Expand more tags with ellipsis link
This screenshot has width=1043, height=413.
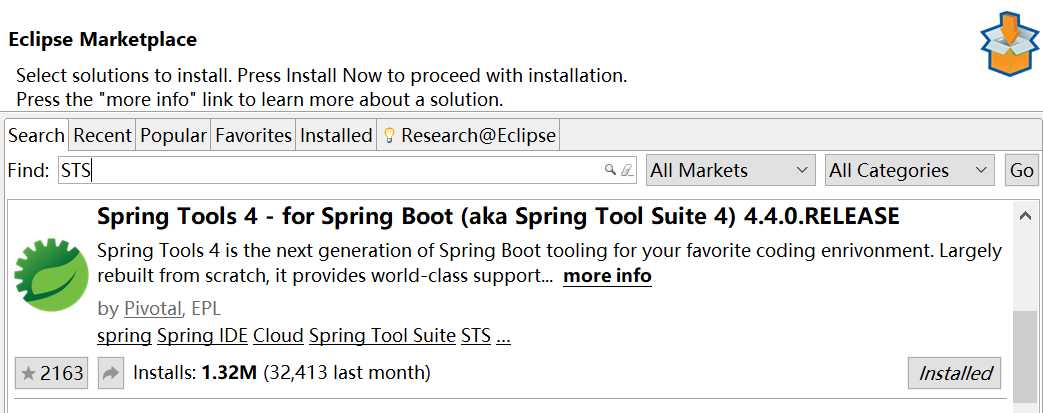tap(504, 336)
